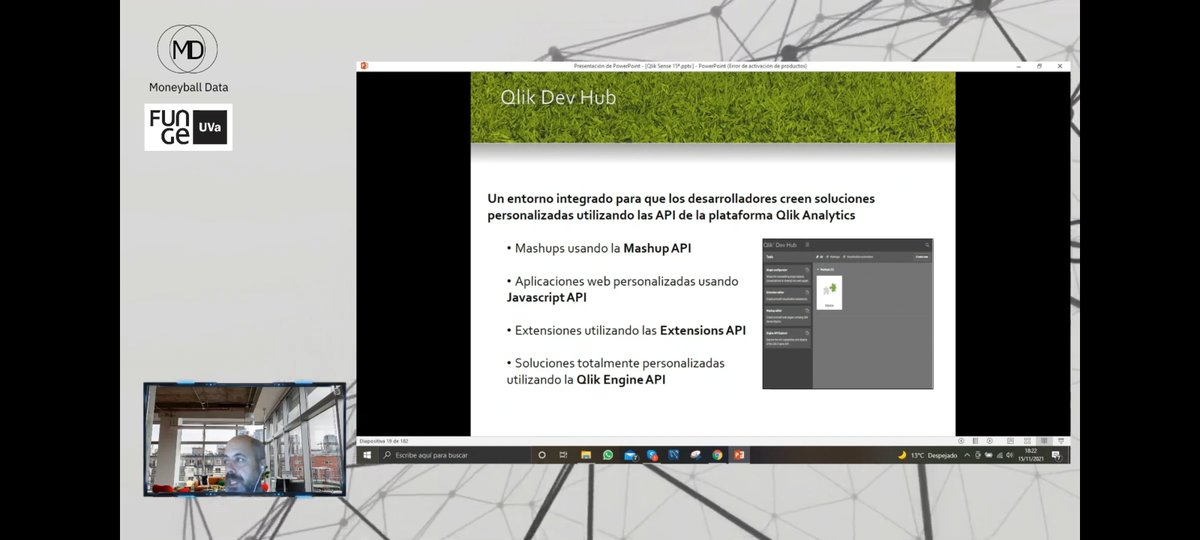Open the Mail app on taskbar
The width and height of the screenshot is (1200, 540).
630,455
